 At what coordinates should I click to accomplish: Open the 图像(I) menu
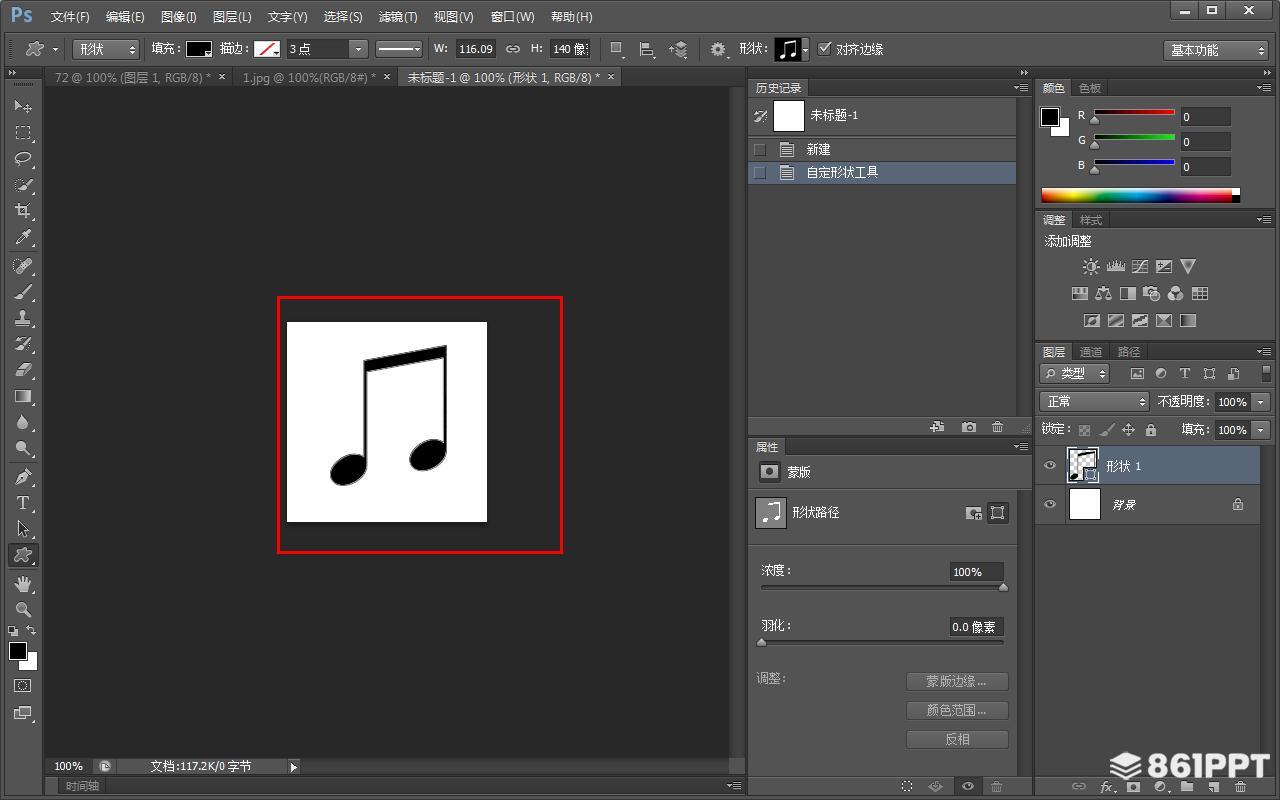click(x=179, y=17)
